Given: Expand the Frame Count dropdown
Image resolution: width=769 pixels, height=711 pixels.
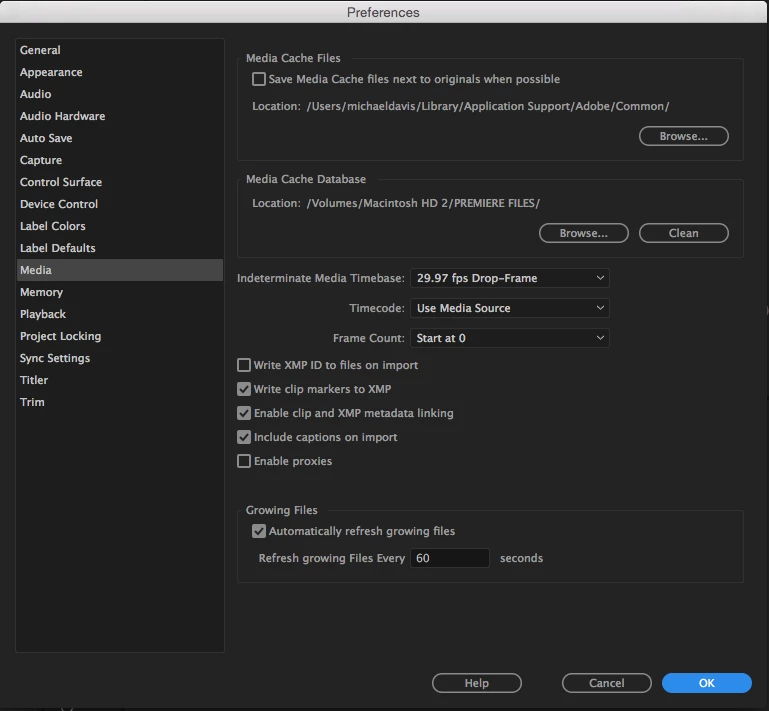Looking at the screenshot, I should [x=510, y=338].
